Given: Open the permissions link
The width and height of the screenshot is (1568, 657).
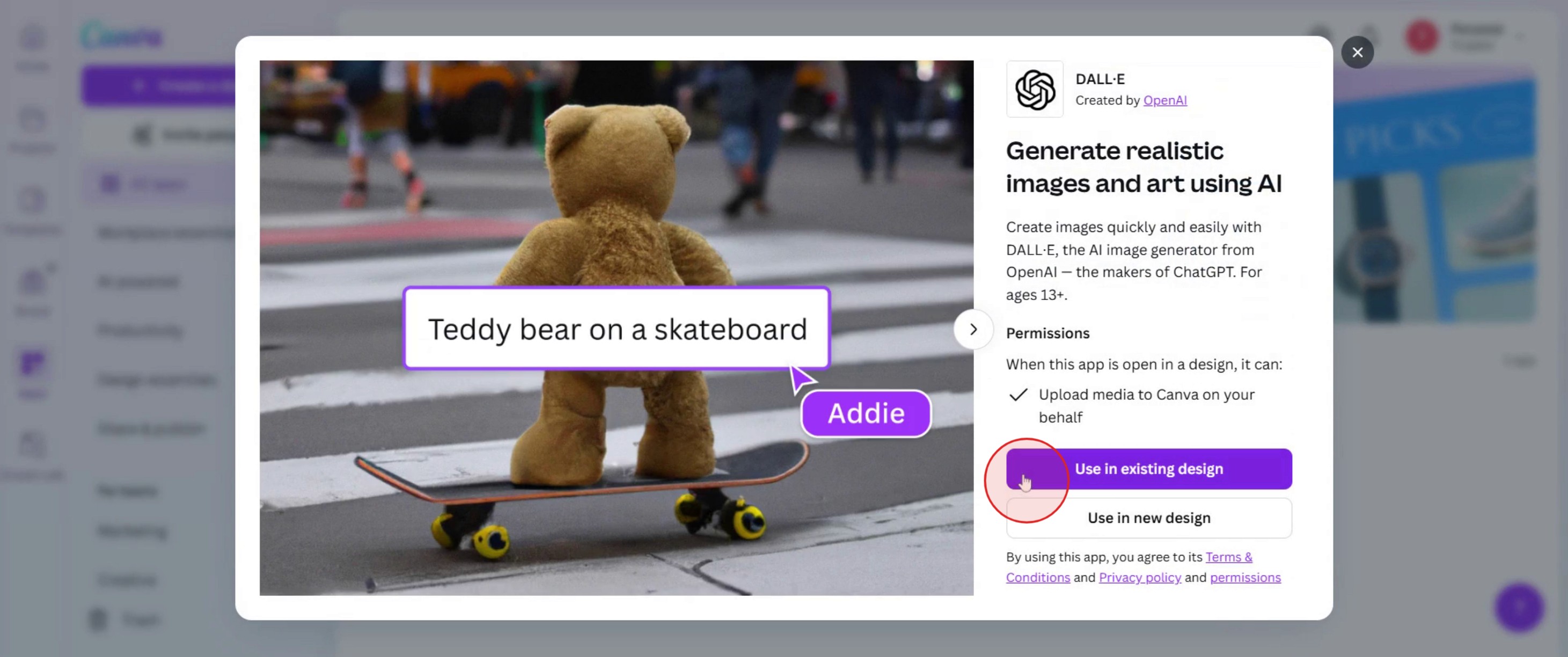Looking at the screenshot, I should [x=1245, y=577].
